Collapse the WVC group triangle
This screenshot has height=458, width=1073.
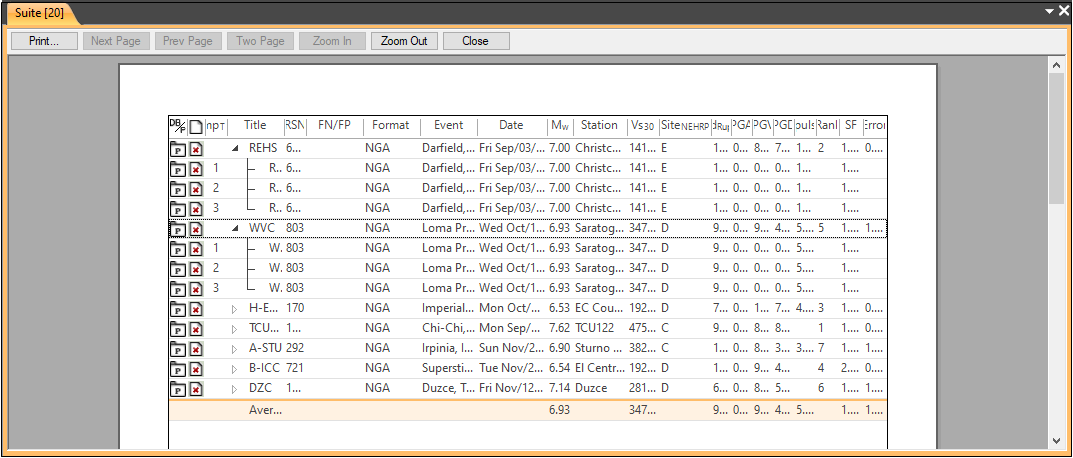[x=235, y=228]
